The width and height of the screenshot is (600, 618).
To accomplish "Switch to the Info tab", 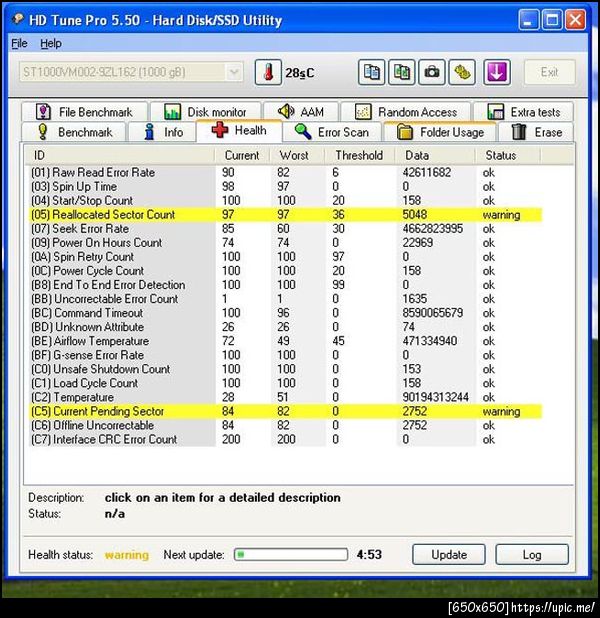I will coord(162,132).
